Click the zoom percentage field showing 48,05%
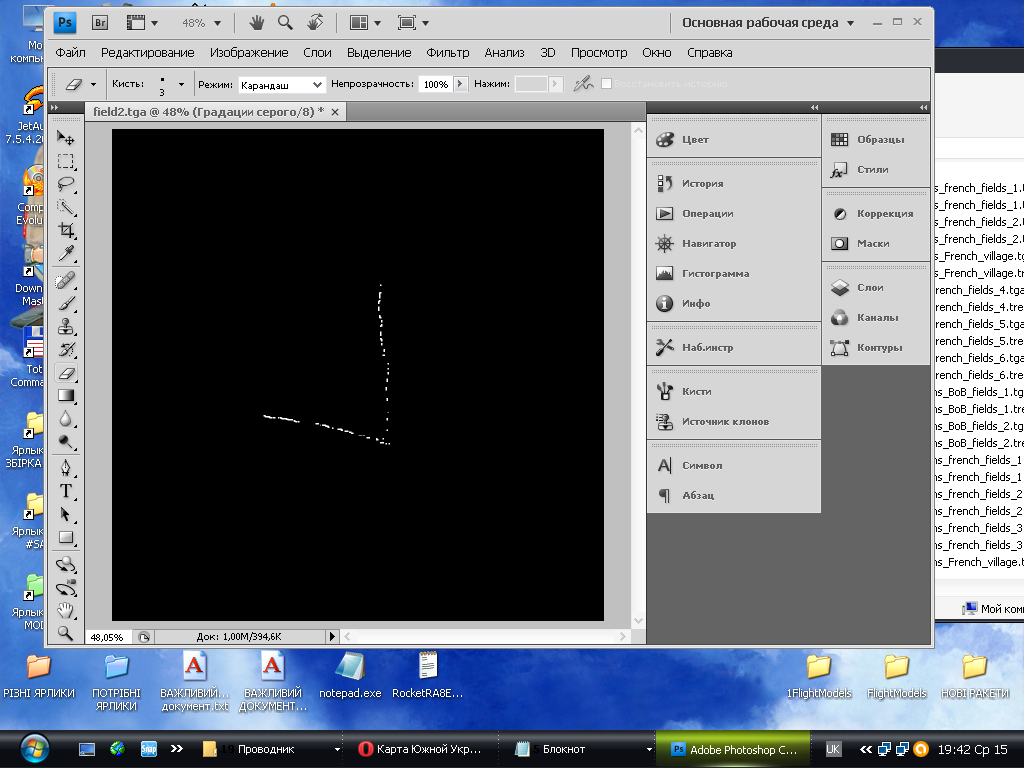 click(107, 636)
